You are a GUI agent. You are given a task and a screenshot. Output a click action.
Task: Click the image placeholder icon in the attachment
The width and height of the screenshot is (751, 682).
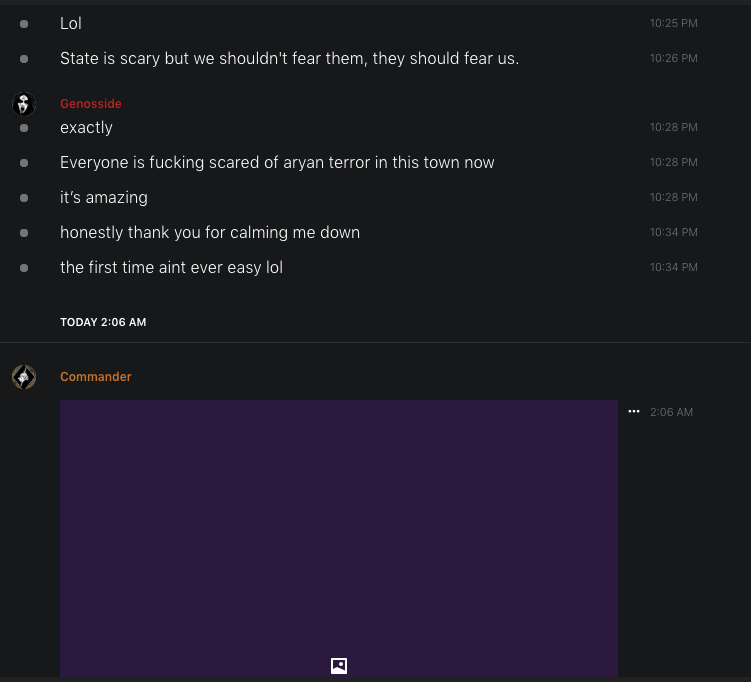pos(339,665)
